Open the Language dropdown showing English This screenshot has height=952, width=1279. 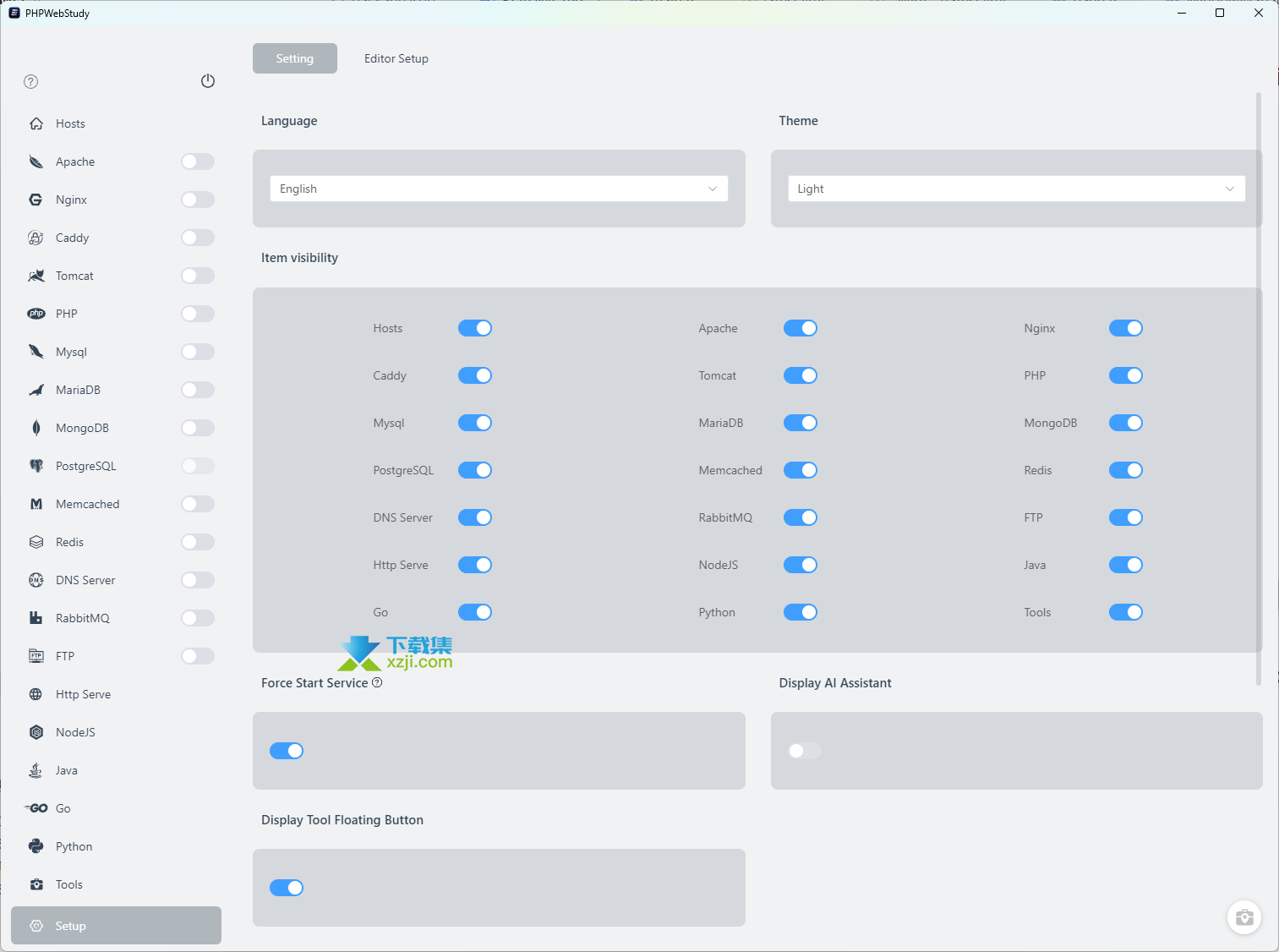[x=499, y=189]
